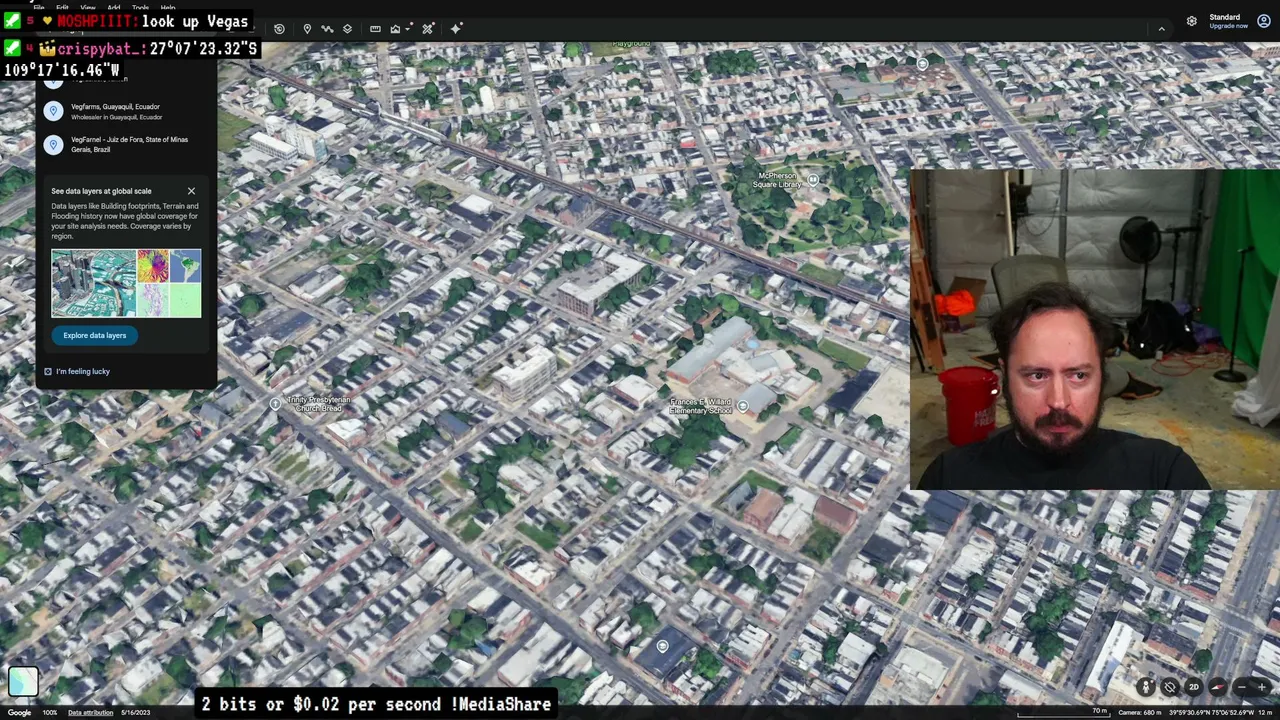Click the 100% loading status text
This screenshot has height=720, width=1280.
point(50,713)
